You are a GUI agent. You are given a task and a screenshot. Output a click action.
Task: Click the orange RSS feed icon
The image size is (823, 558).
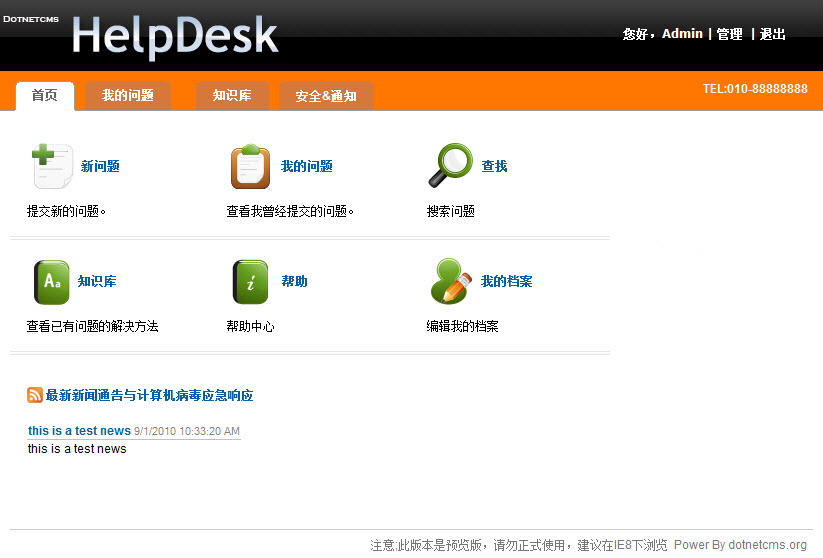tap(35, 395)
